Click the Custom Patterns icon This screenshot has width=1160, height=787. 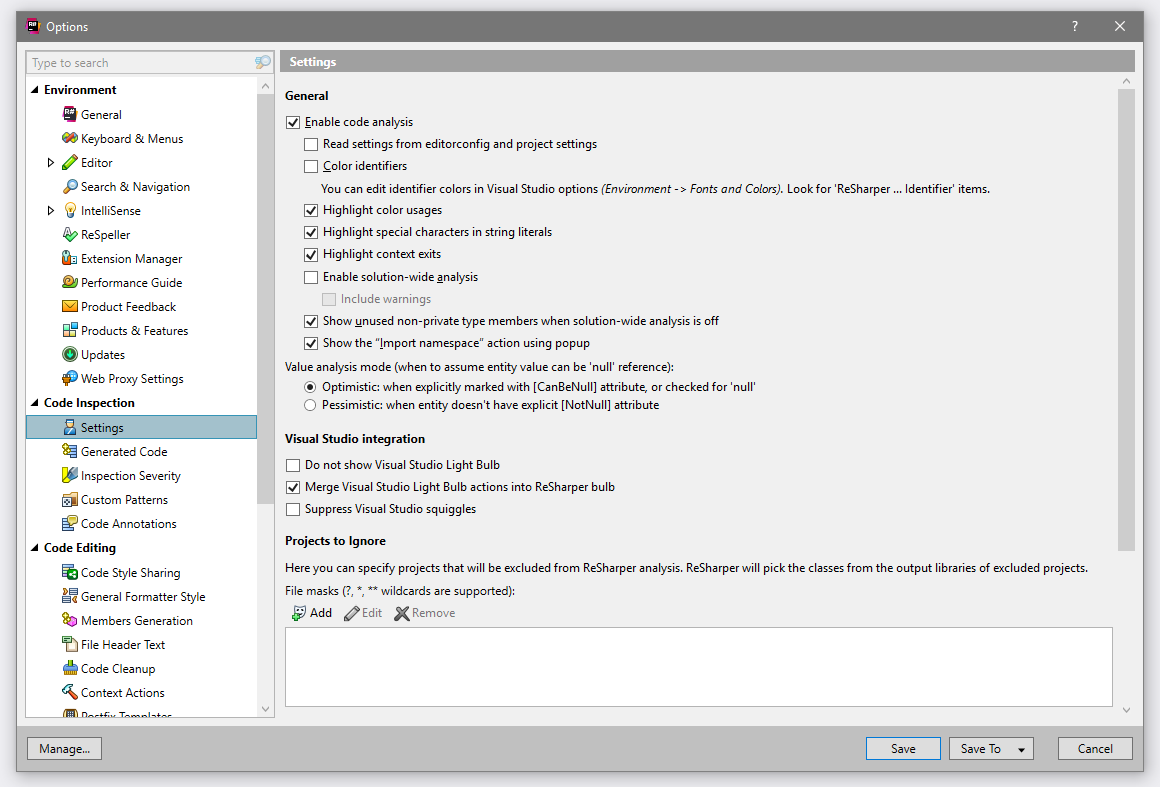pyautogui.click(x=70, y=499)
